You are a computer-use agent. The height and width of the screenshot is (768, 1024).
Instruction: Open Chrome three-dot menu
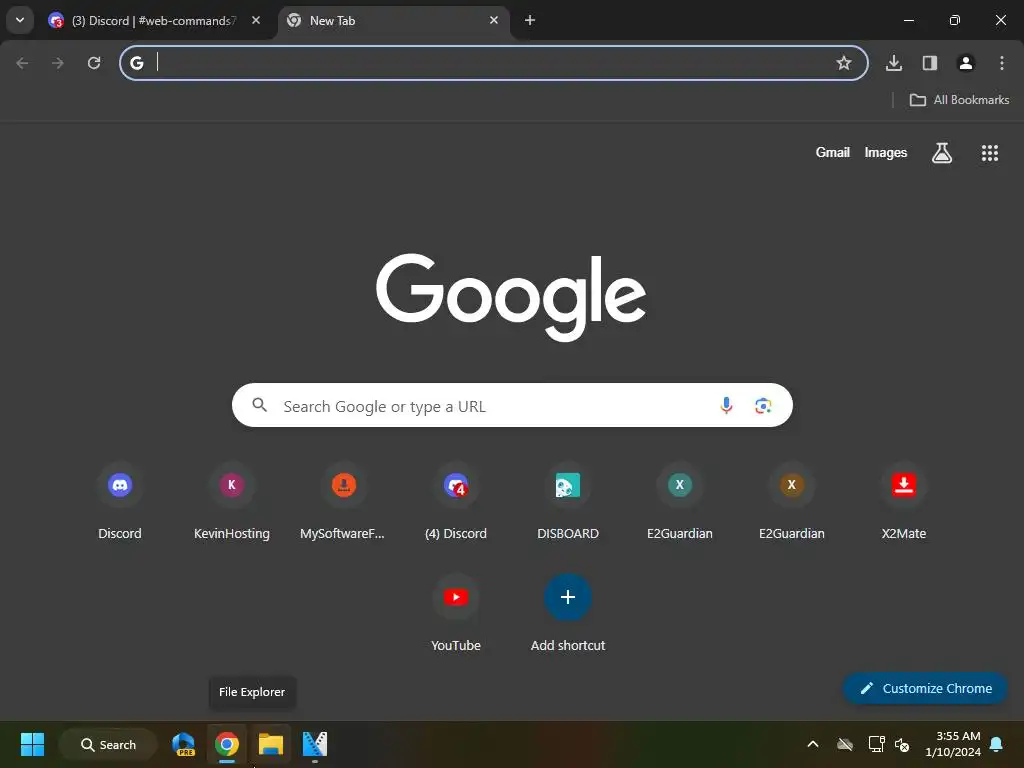[x=1002, y=63]
